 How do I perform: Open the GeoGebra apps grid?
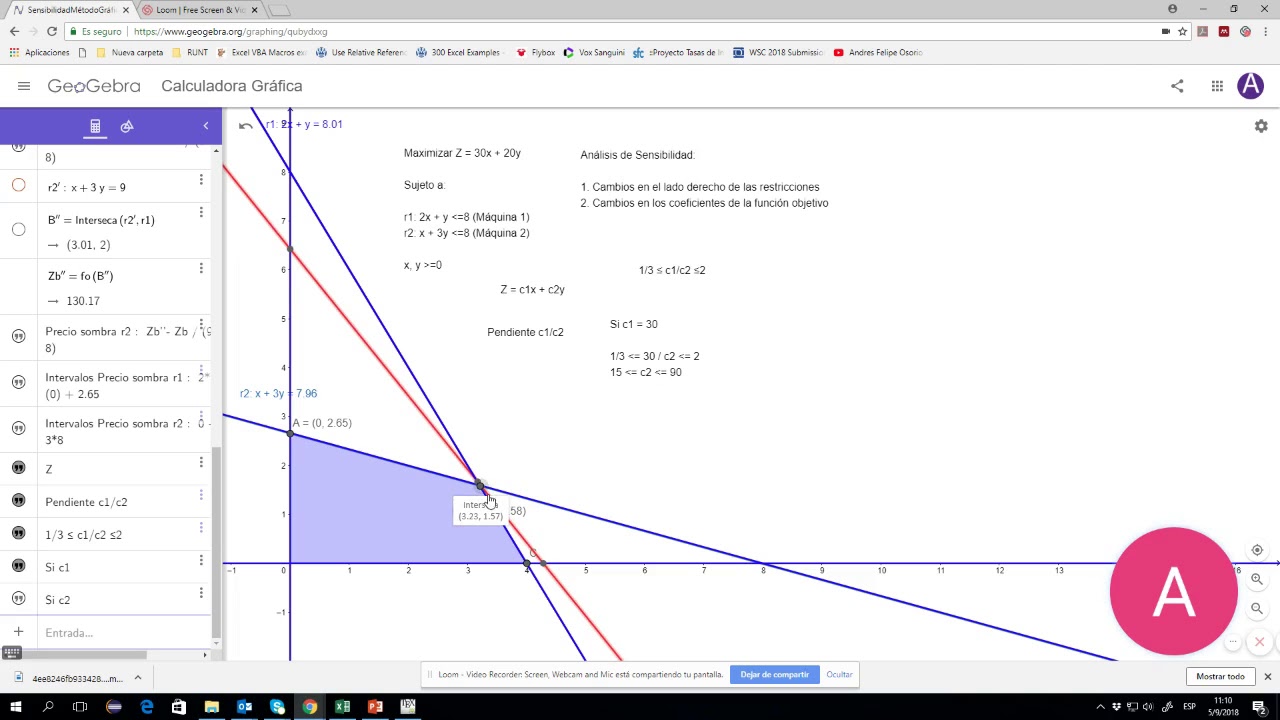(1217, 86)
